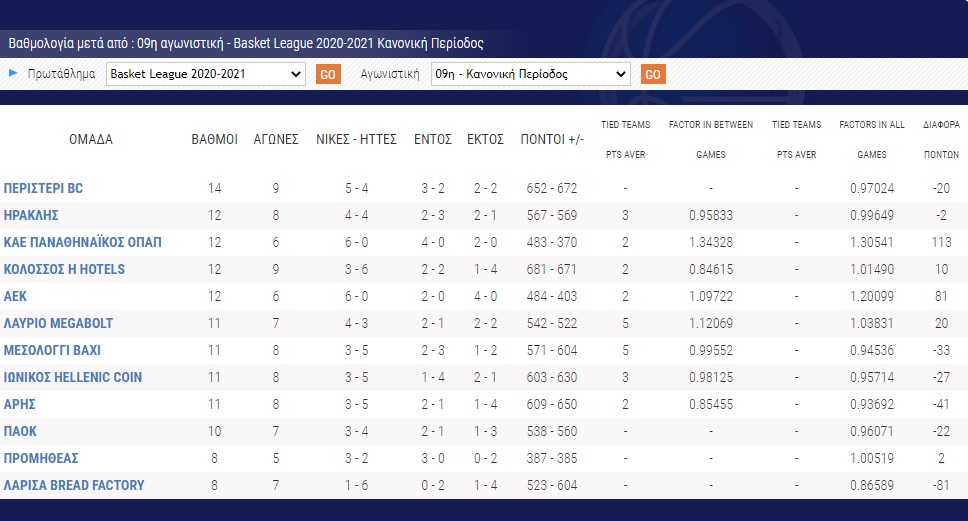Click the 571 - 604 points cell for ΜΕΣΟΛΟΓΓΙ
Viewport: 968px width, 521px height.
click(552, 351)
